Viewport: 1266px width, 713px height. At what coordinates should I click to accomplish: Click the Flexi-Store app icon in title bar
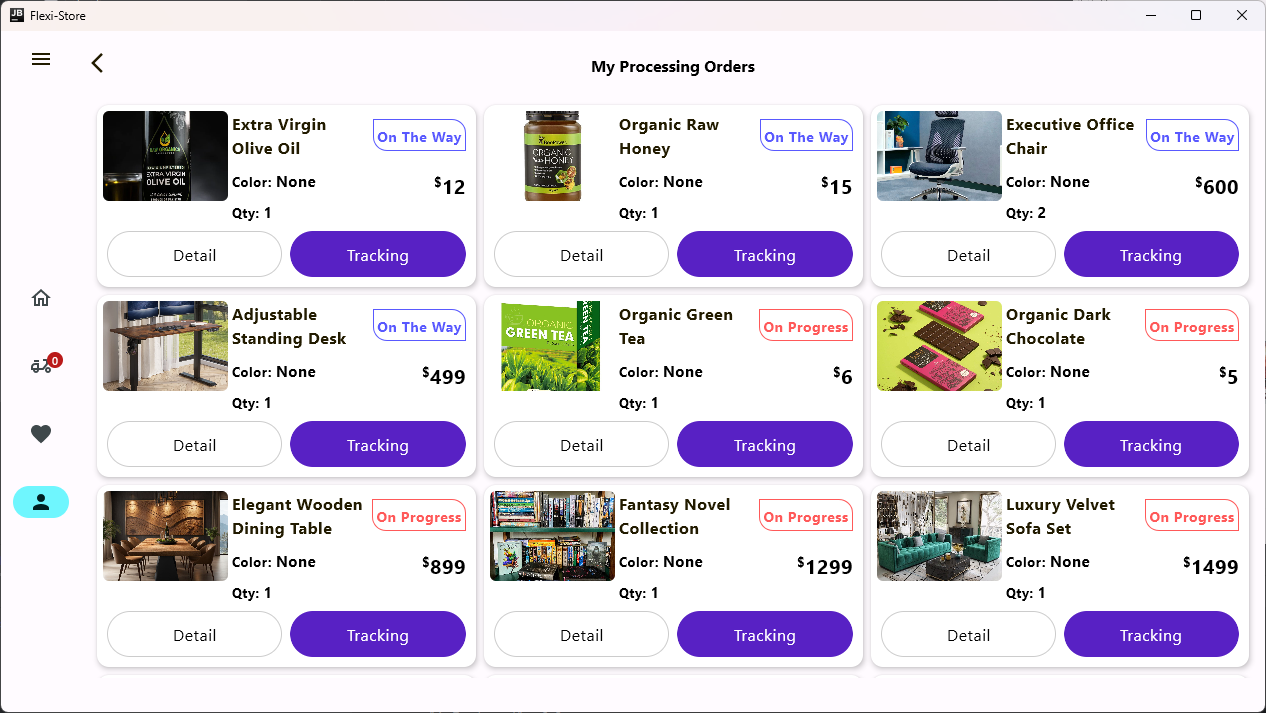click(x=16, y=15)
